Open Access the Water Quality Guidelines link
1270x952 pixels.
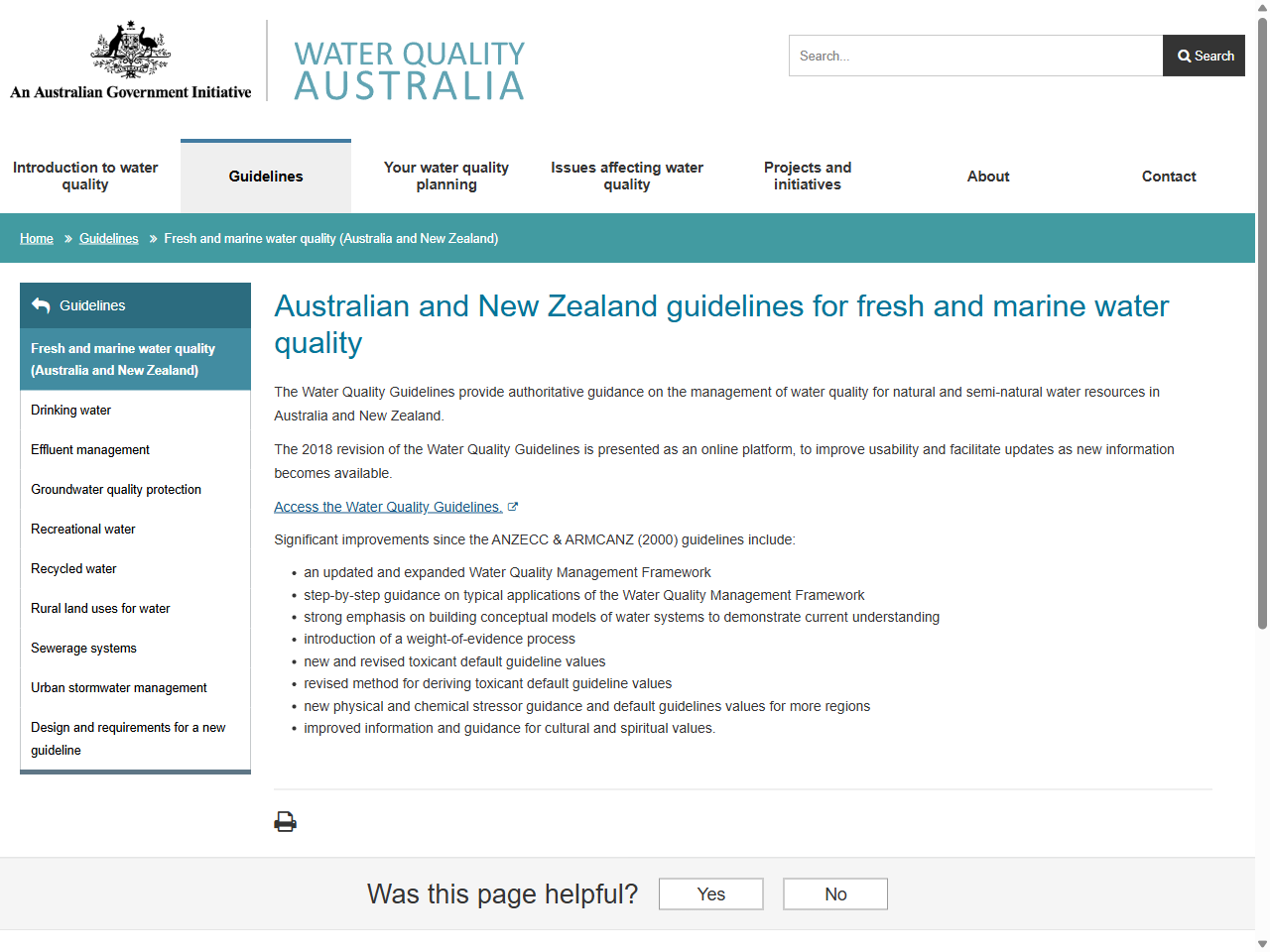387,506
